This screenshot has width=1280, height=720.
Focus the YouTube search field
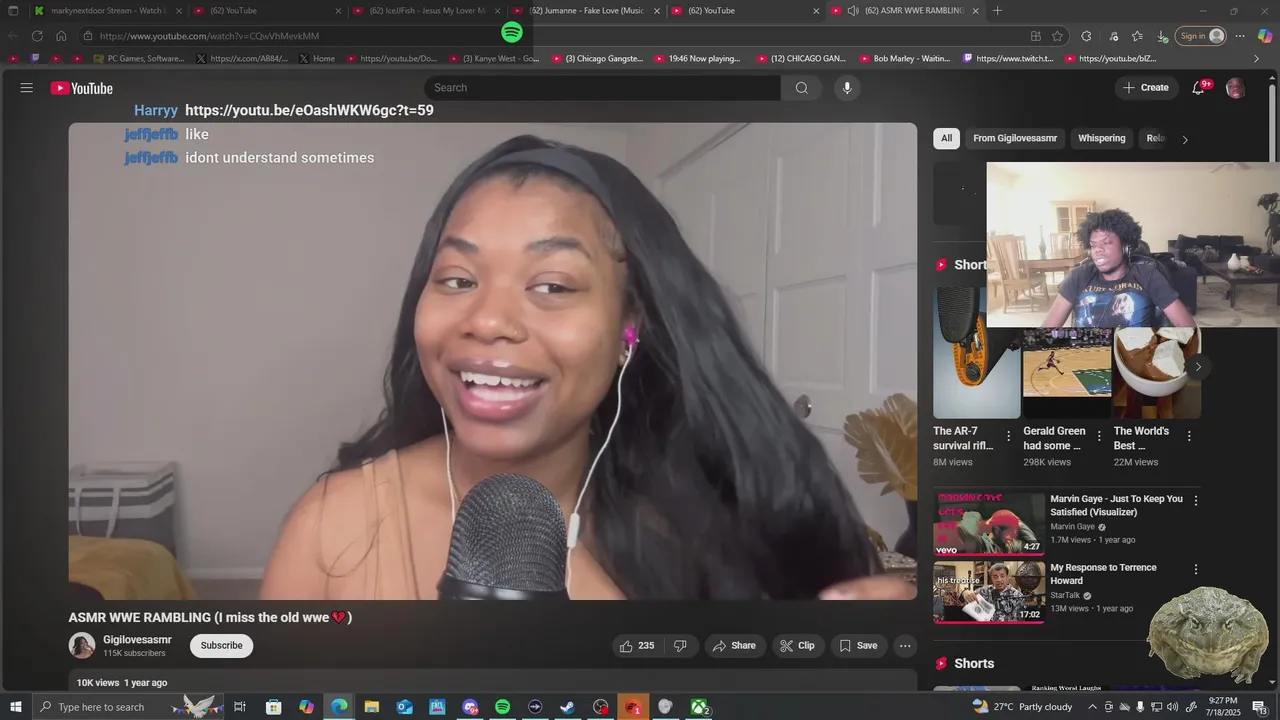click(x=603, y=88)
